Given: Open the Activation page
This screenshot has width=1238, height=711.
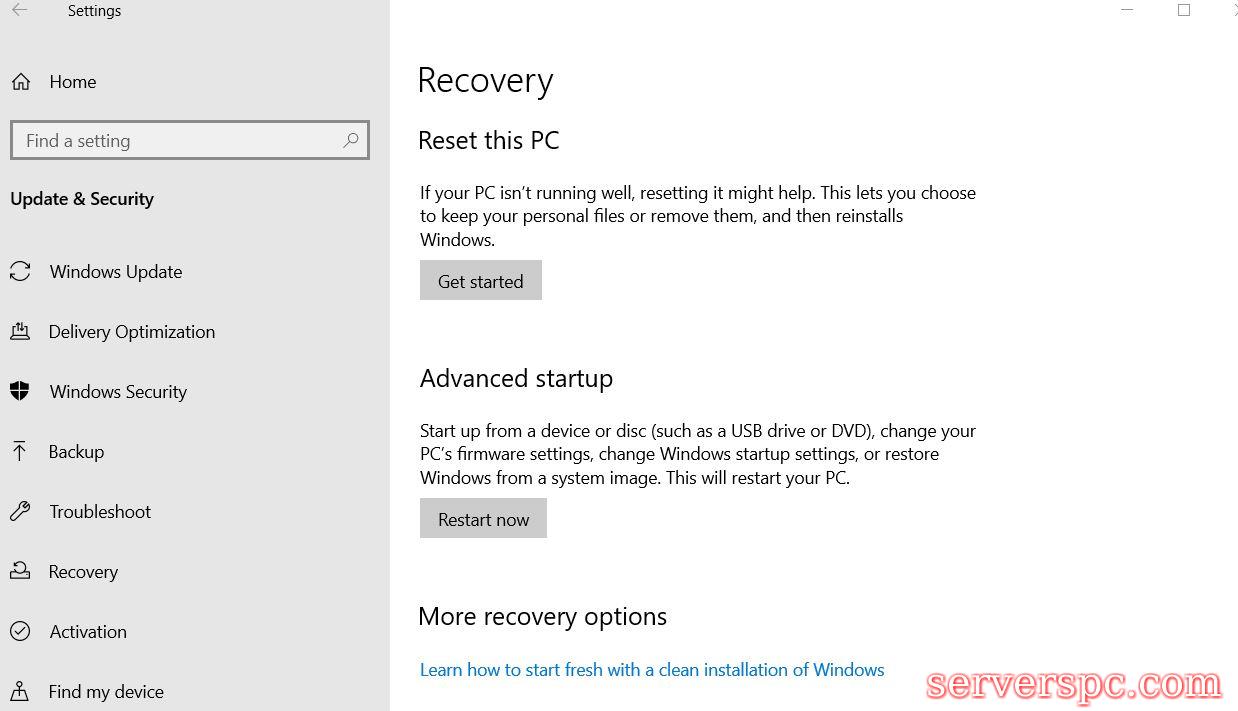Looking at the screenshot, I should pos(88,632).
